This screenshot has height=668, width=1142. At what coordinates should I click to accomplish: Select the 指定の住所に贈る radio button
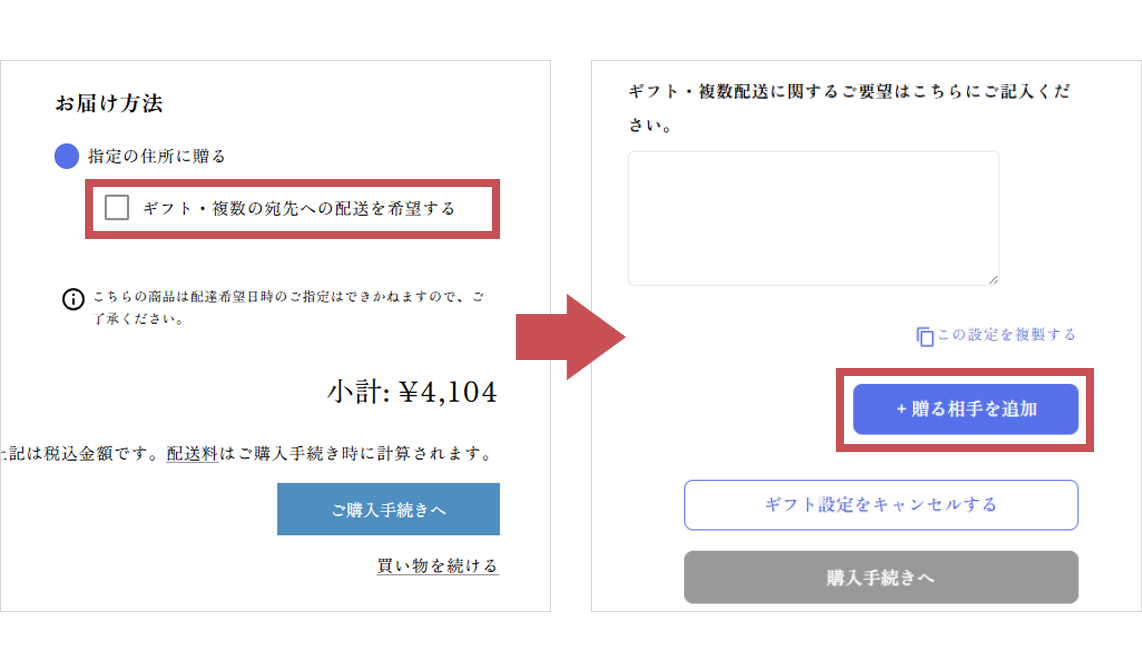pyautogui.click(x=66, y=156)
